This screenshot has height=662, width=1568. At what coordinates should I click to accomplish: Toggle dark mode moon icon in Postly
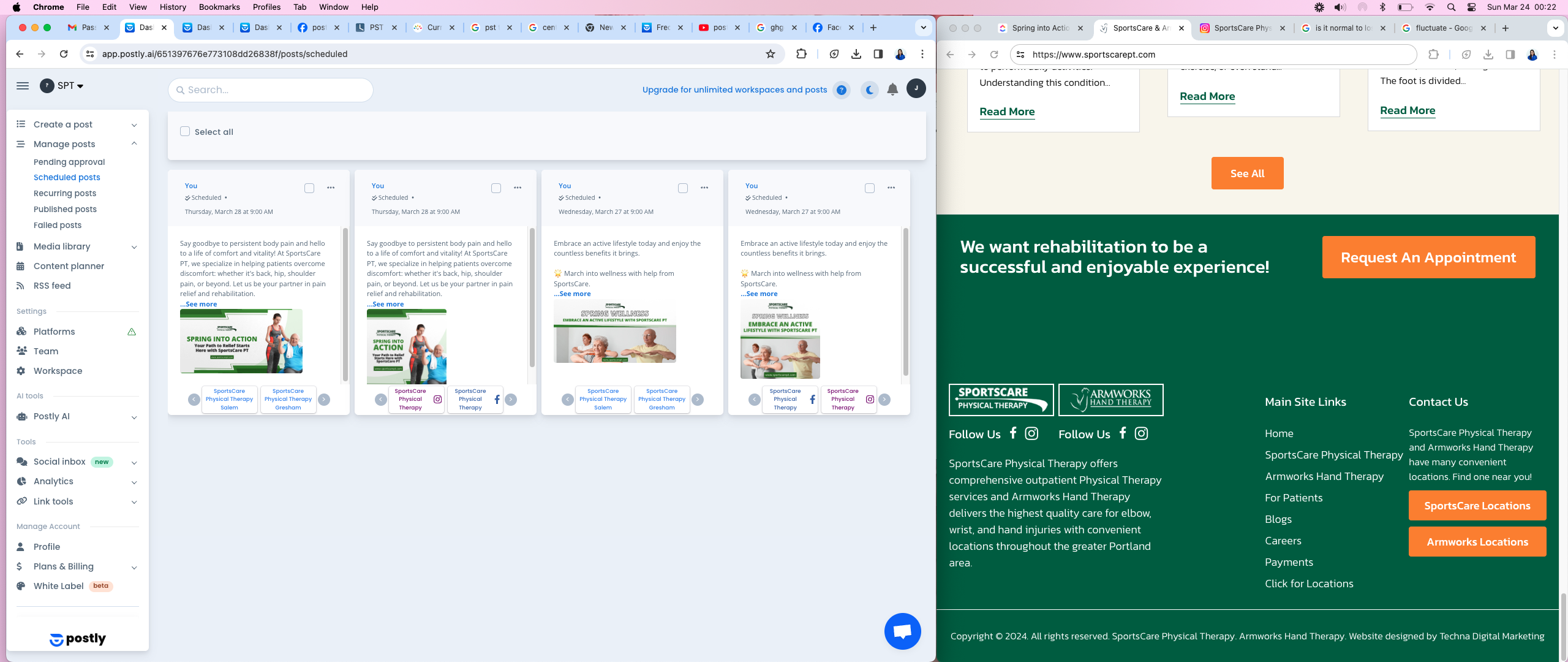(869, 90)
